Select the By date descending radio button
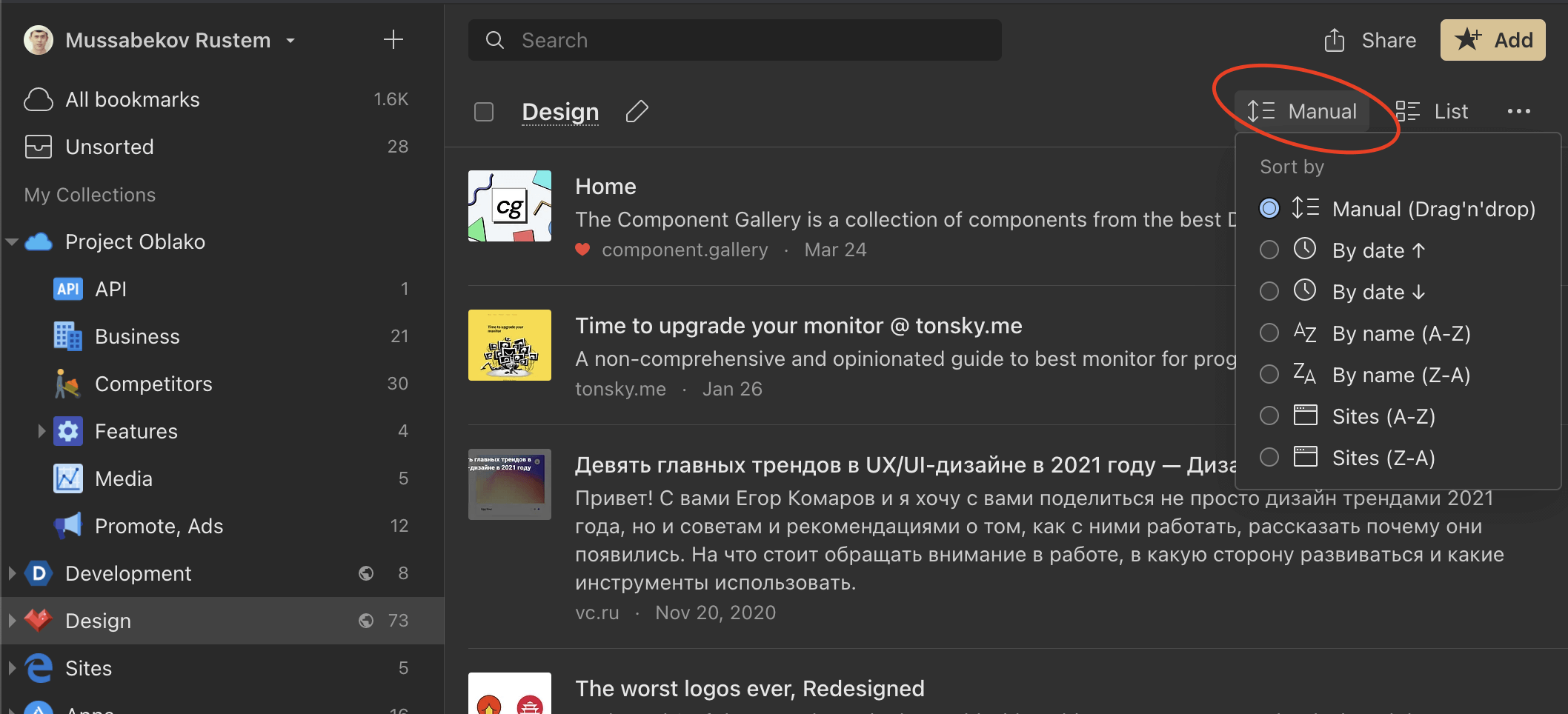 (x=1269, y=292)
